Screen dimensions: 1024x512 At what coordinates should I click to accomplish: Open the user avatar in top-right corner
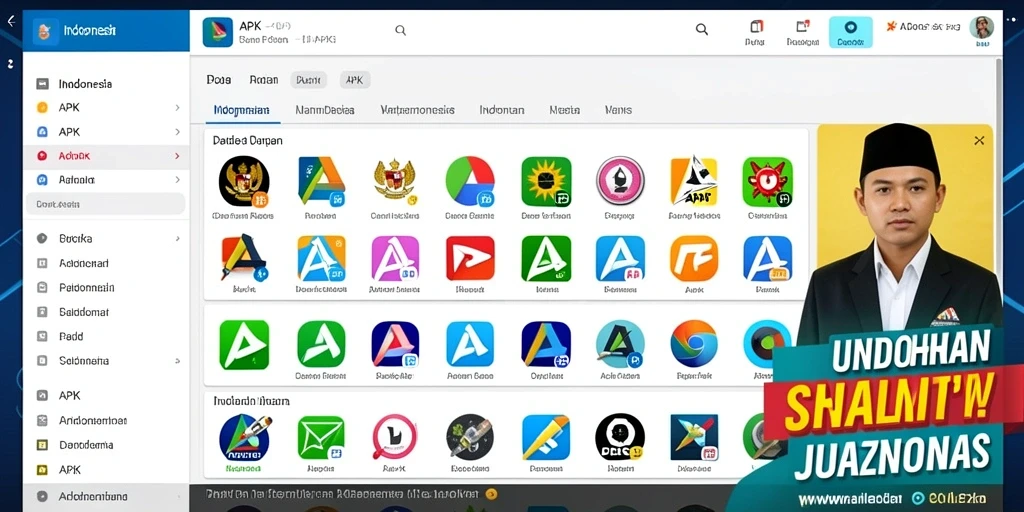click(x=982, y=28)
